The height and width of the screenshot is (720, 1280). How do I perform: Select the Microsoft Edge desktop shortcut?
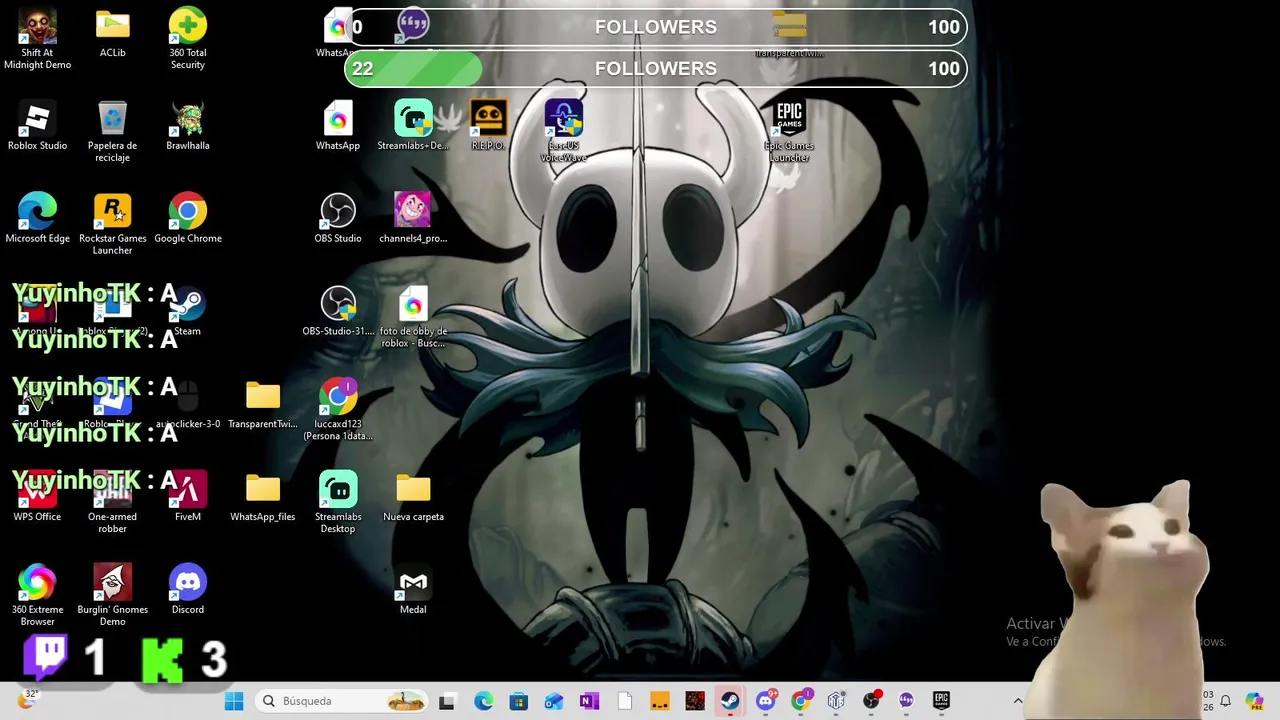pyautogui.click(x=37, y=219)
